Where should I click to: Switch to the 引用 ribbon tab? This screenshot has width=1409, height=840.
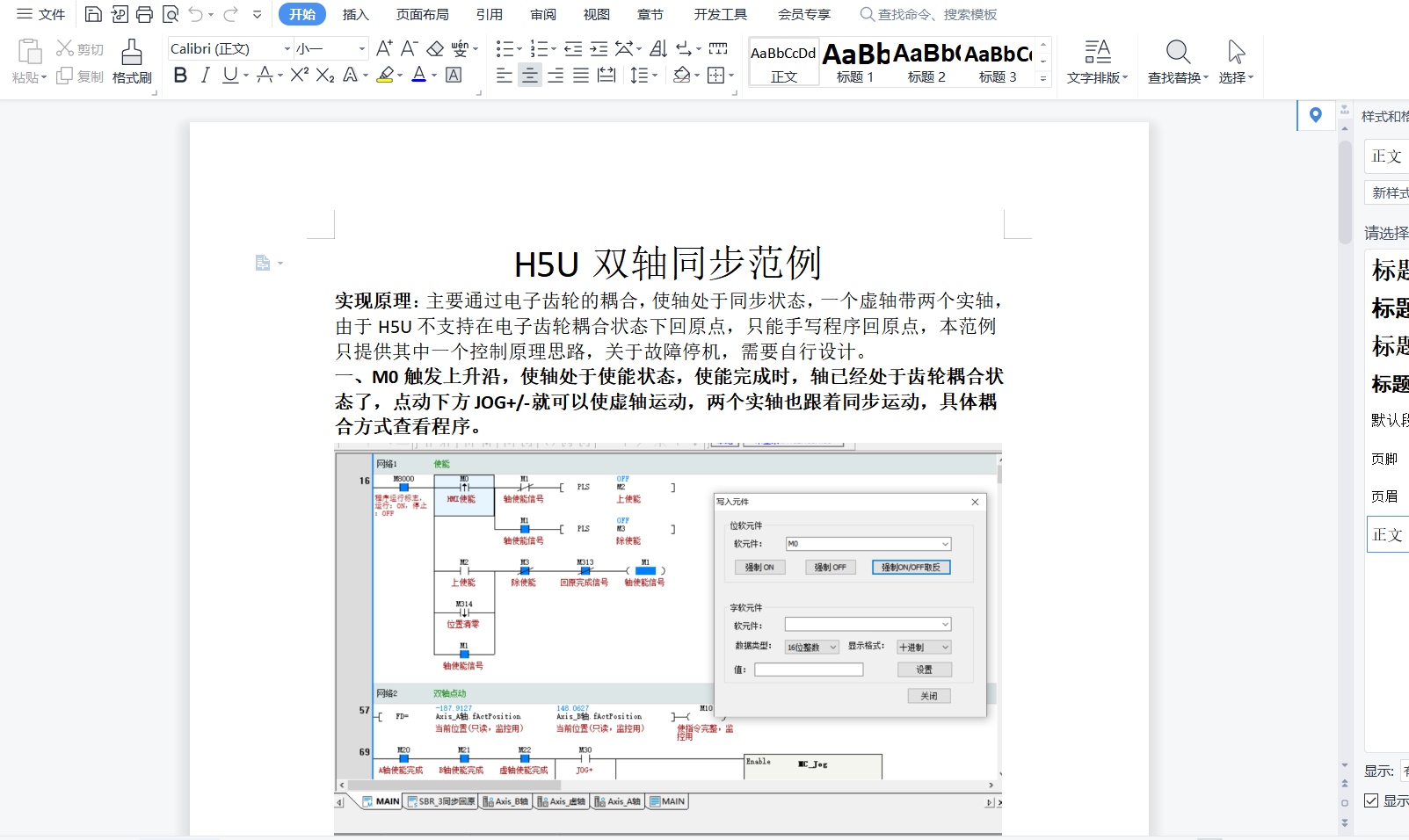pos(490,14)
